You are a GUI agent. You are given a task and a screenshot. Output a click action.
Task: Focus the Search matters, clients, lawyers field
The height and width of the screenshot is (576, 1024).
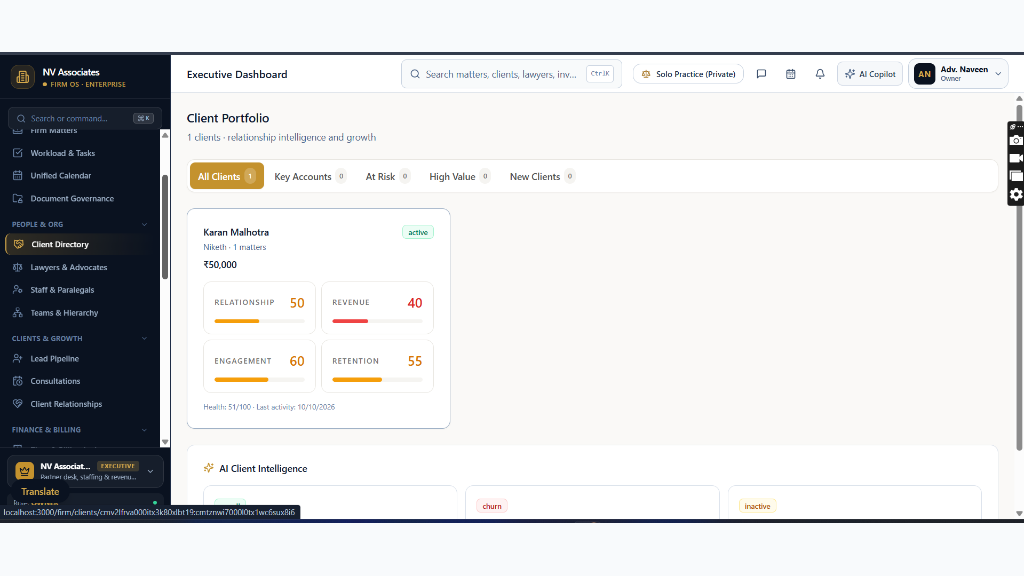[x=511, y=74]
